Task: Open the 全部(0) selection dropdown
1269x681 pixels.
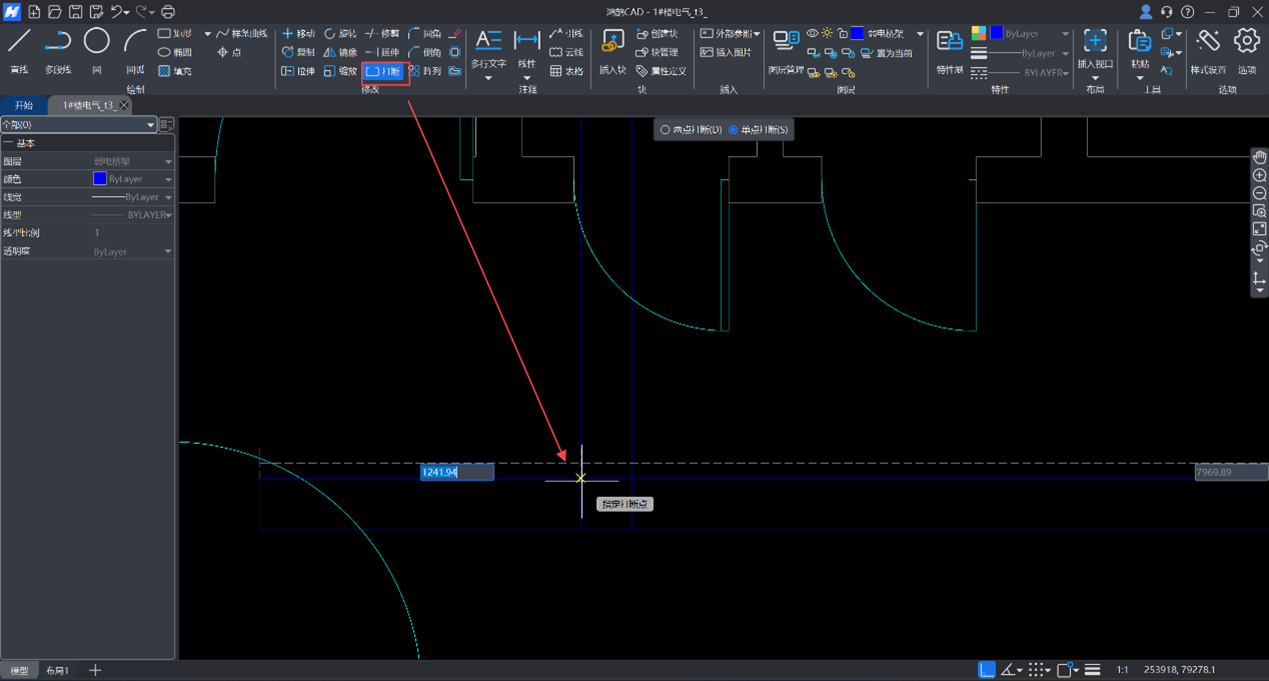Action: (150, 125)
